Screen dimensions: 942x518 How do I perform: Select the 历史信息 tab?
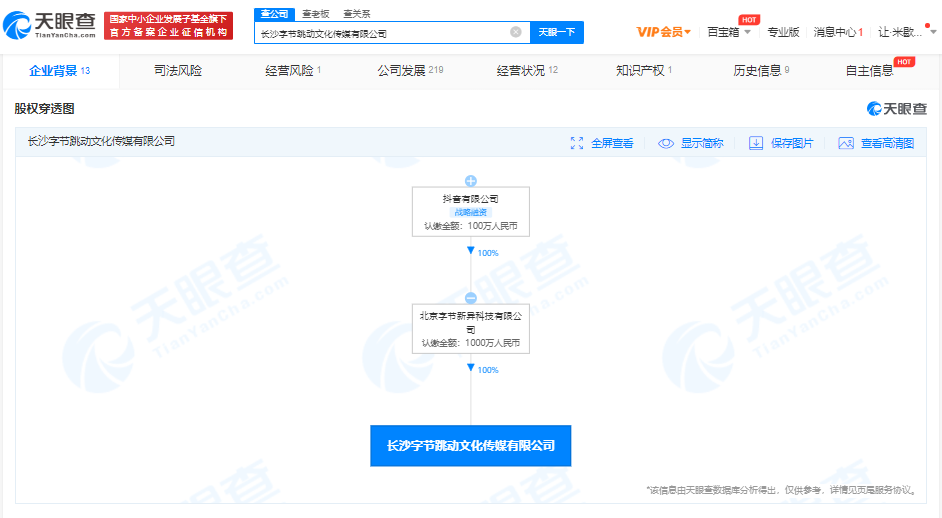pyautogui.click(x=761, y=71)
